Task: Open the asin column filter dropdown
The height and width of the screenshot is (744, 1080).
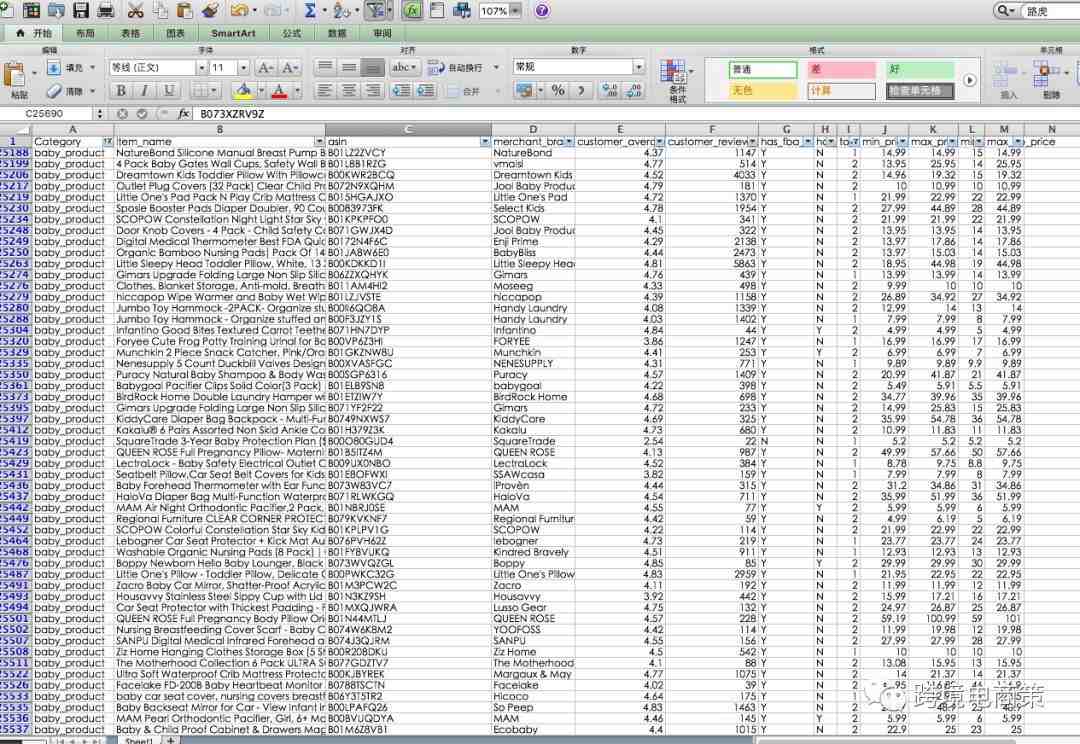Action: tap(485, 141)
